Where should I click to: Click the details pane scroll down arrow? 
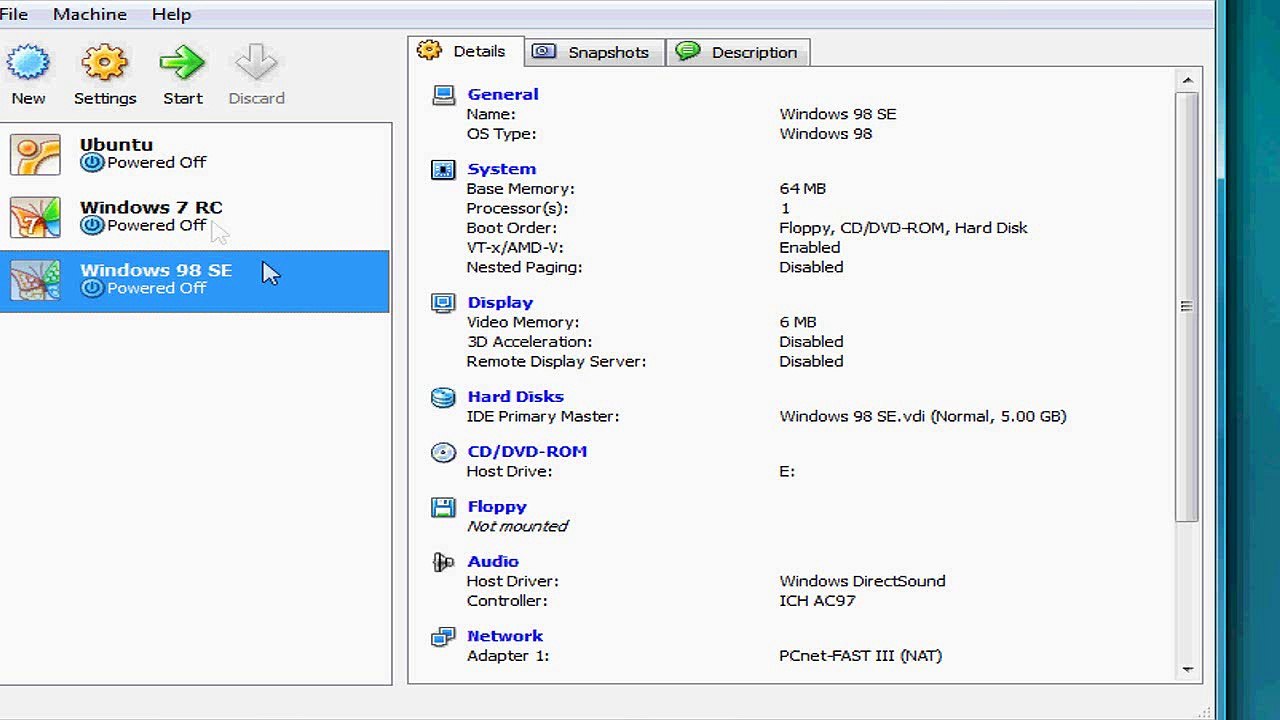coord(1187,669)
